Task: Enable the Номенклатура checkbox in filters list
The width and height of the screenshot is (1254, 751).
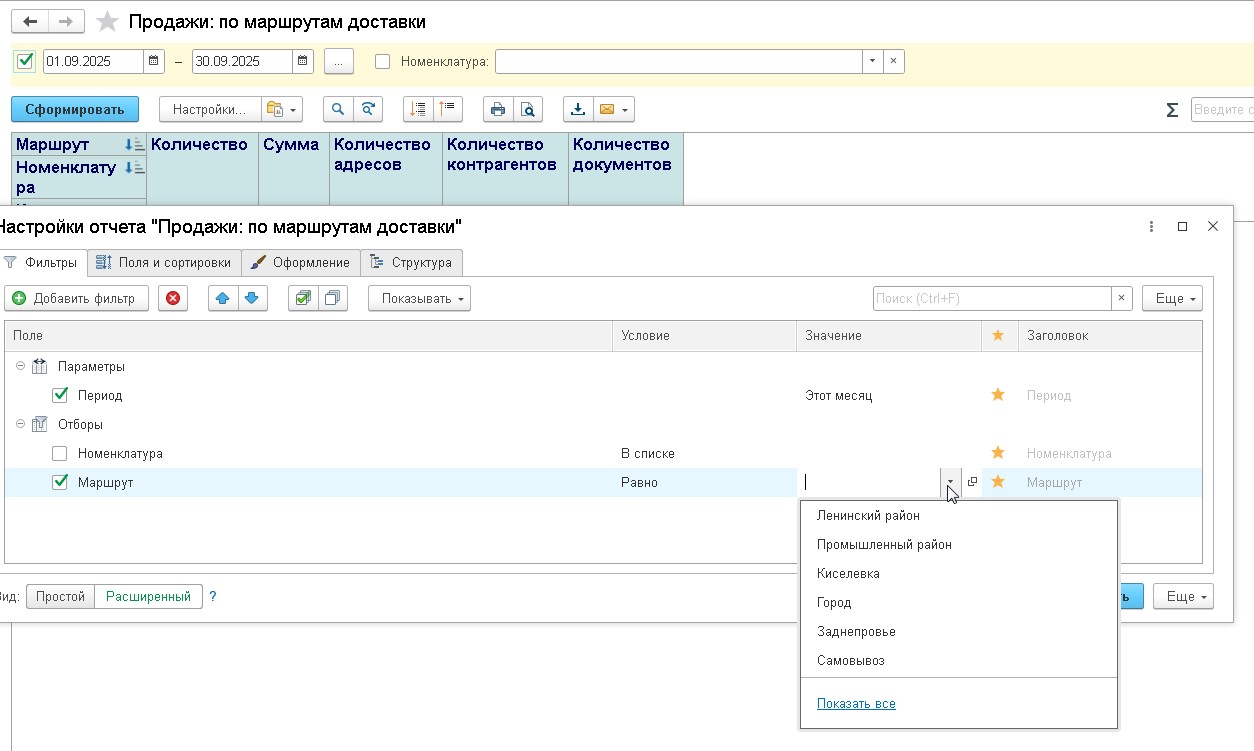Action: click(x=60, y=453)
